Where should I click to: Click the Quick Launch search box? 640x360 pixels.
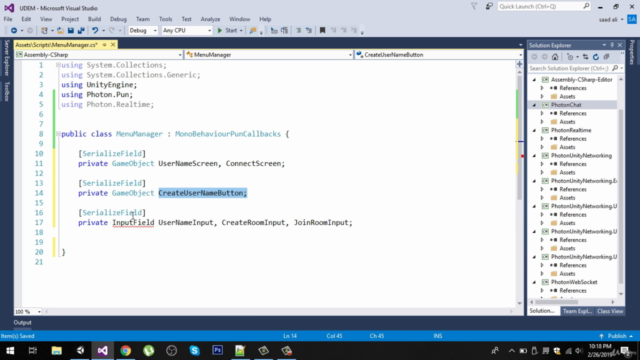pos(544,7)
